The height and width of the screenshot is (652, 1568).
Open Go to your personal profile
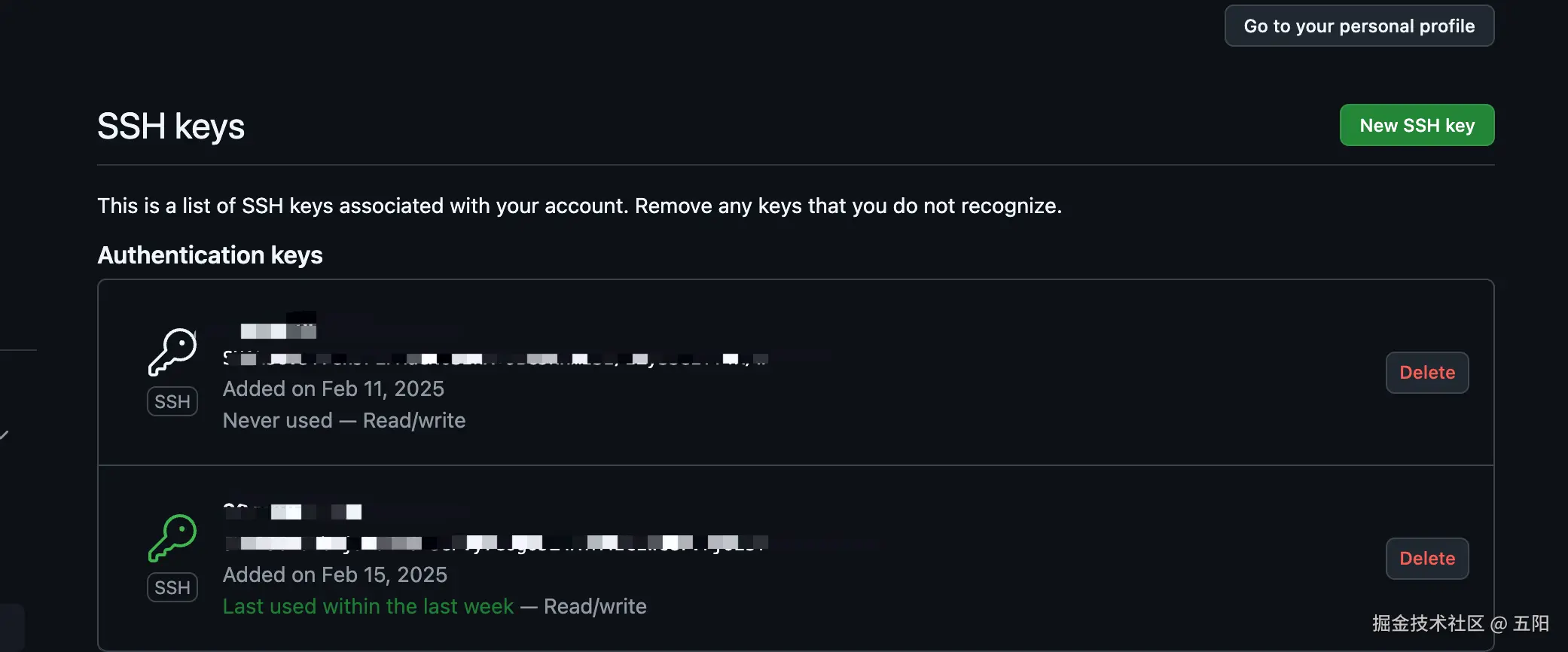tap(1359, 26)
